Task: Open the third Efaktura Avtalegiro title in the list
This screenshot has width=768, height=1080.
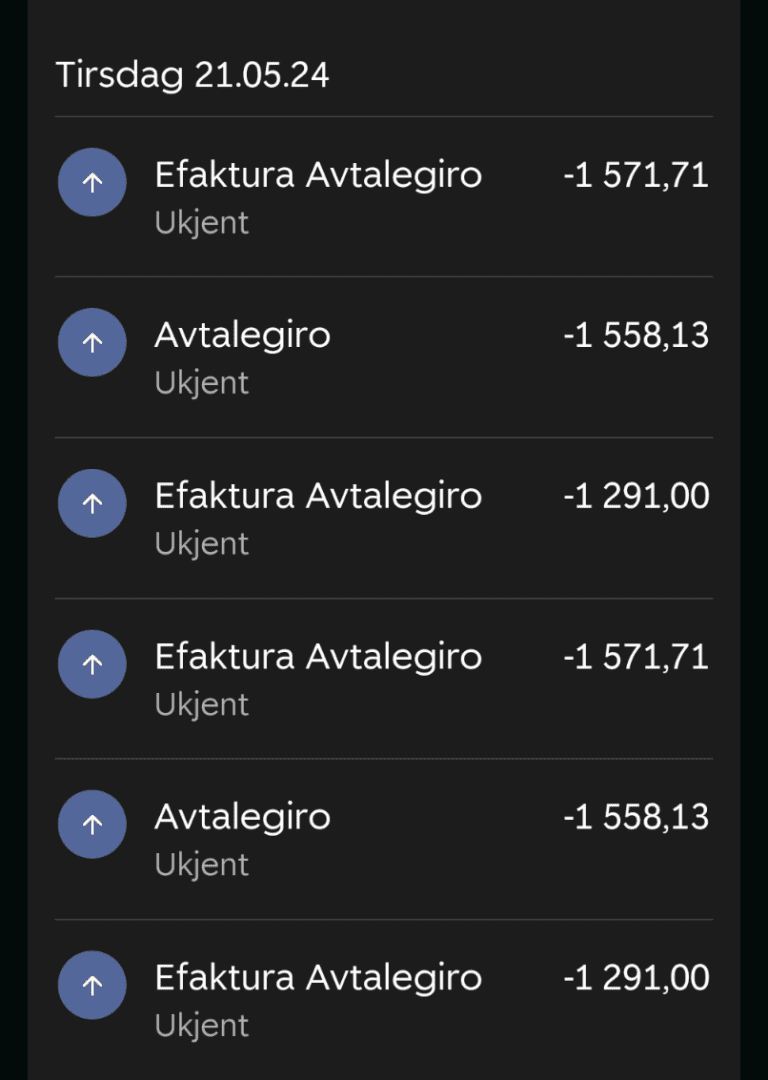Action: pyautogui.click(x=318, y=656)
